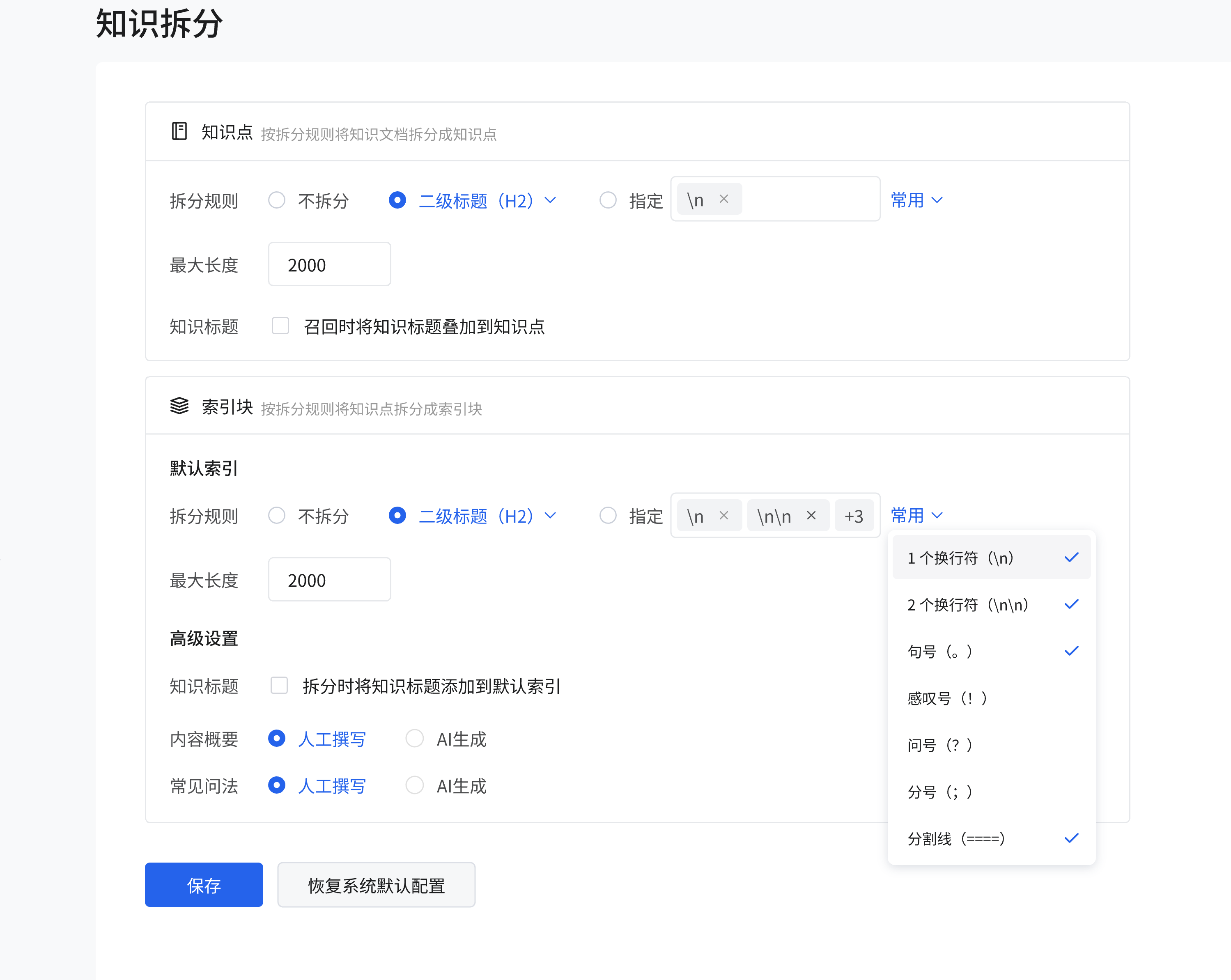Click 恢复系统默认配置 button
Image resolution: width=1231 pixels, height=980 pixels.
(x=376, y=885)
